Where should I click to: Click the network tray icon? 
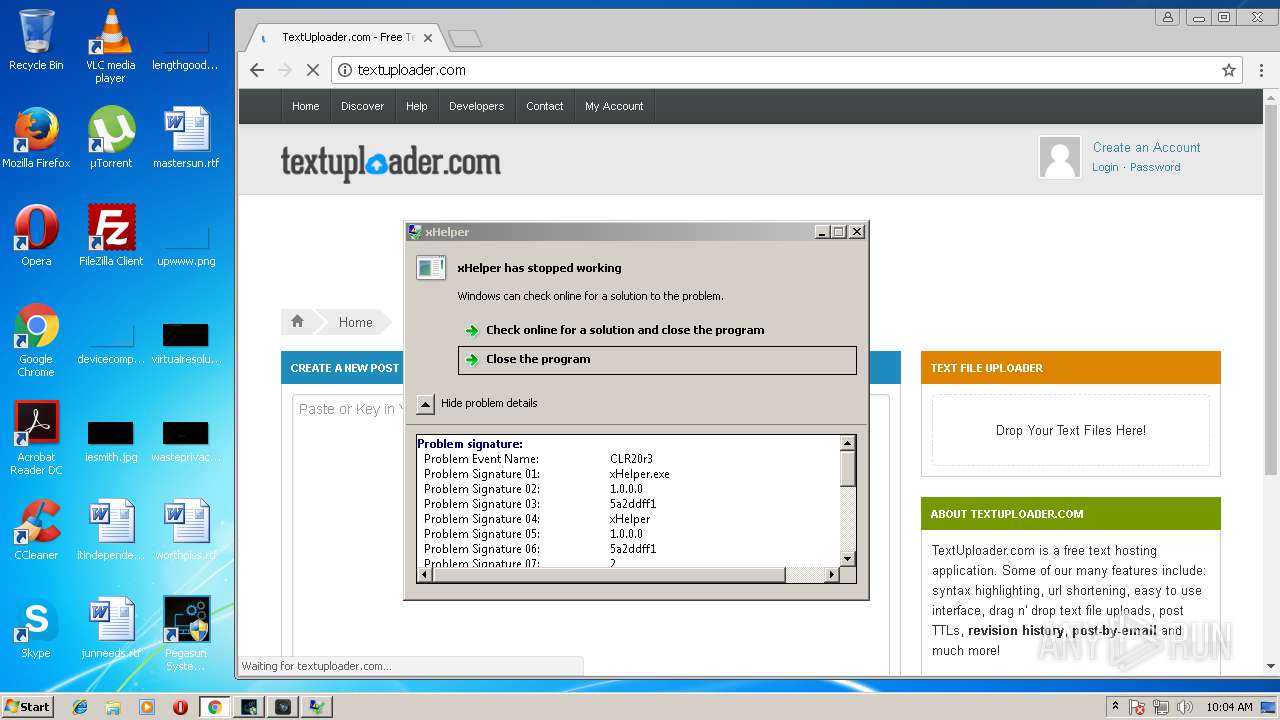pyautogui.click(x=1161, y=707)
